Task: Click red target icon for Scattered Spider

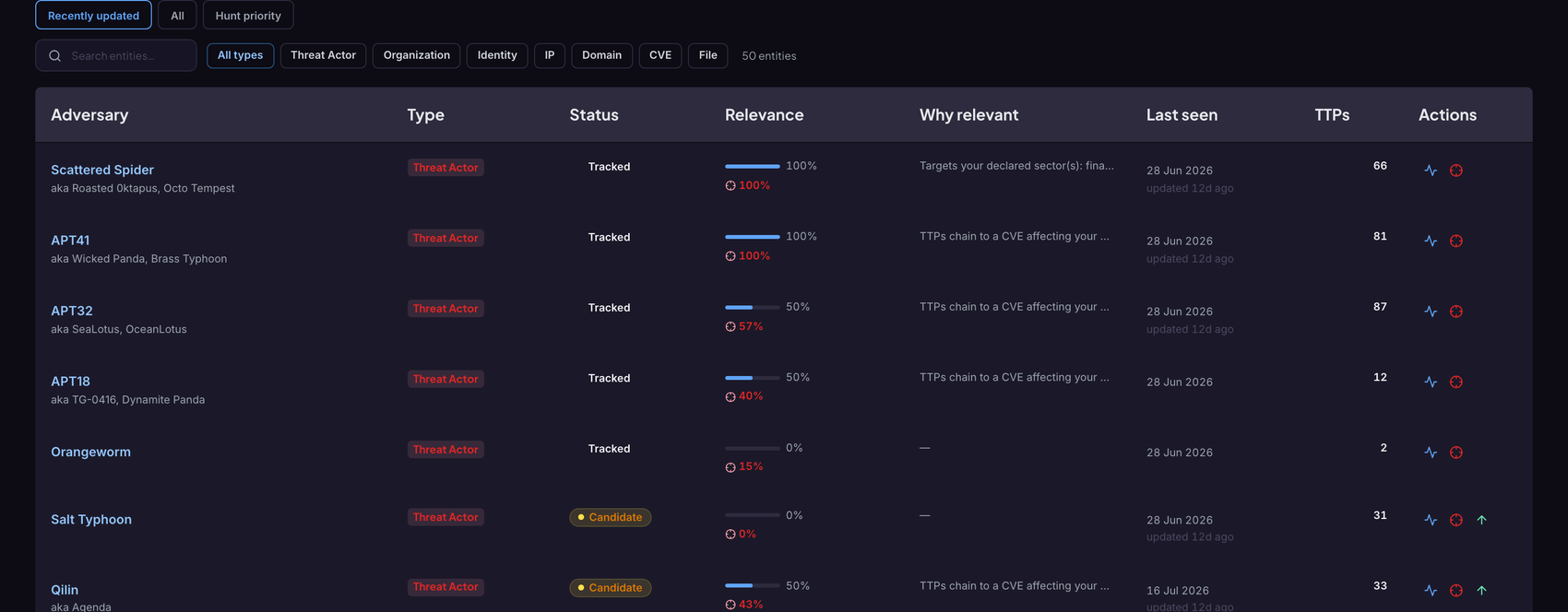Action: tap(1456, 171)
